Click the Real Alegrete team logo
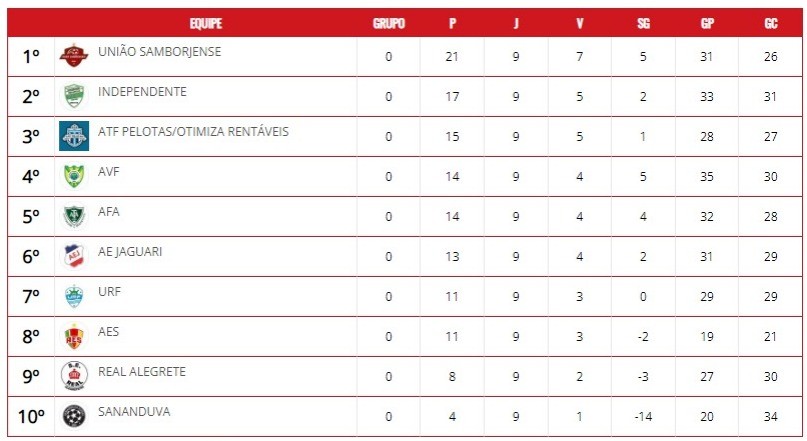The image size is (807, 441). point(74,376)
